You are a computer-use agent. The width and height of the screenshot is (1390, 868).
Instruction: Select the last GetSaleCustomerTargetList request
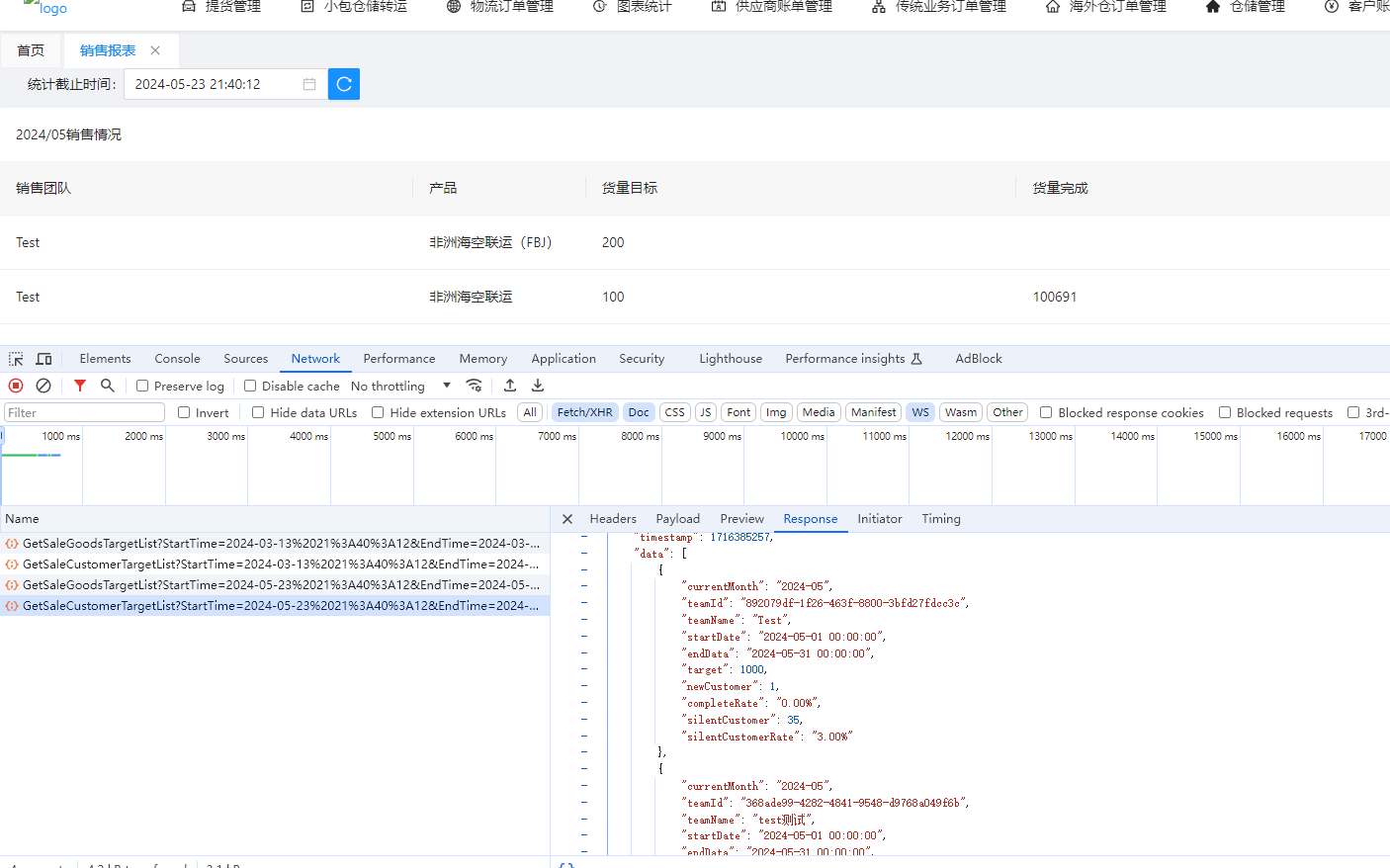pos(281,606)
